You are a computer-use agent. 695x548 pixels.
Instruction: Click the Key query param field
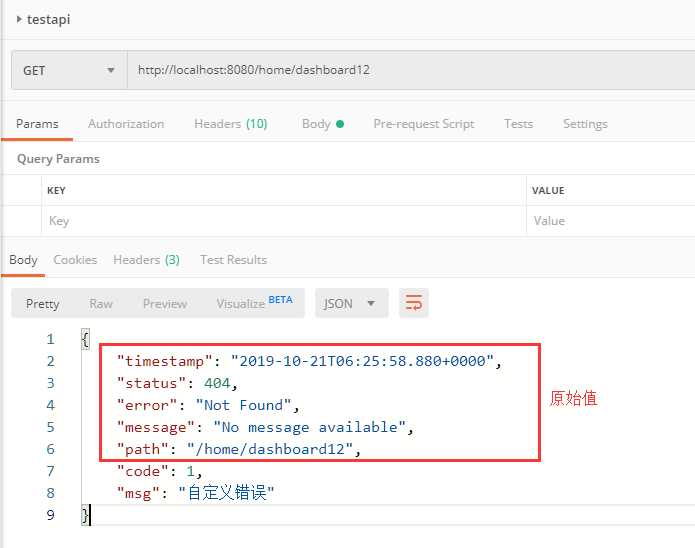coord(284,221)
